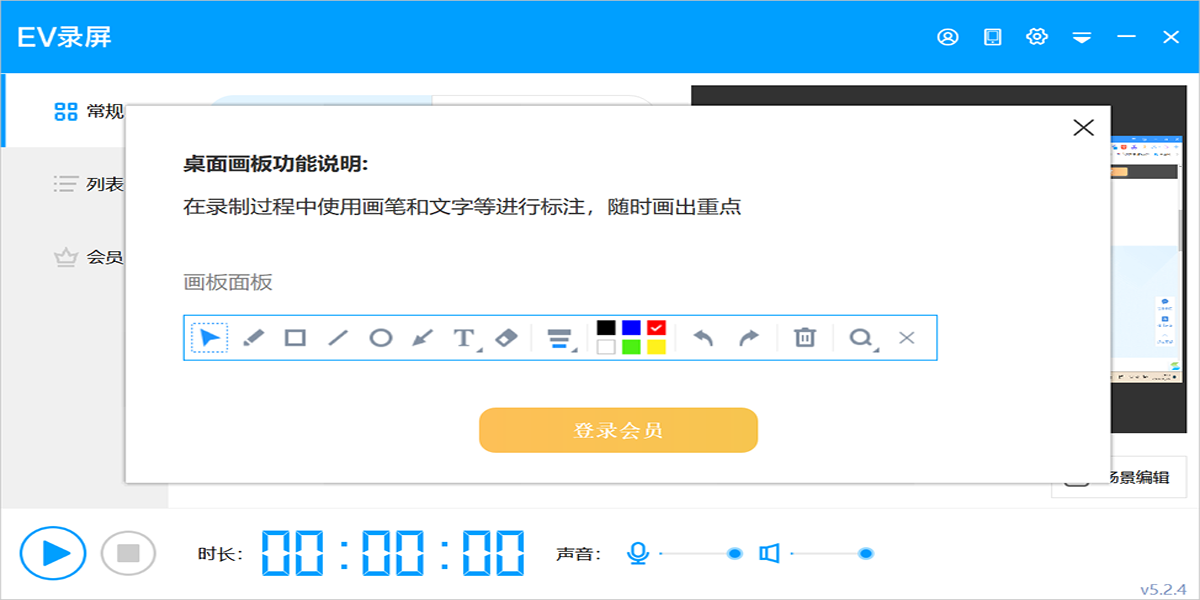Toggle the selection pointer tool

coord(210,338)
